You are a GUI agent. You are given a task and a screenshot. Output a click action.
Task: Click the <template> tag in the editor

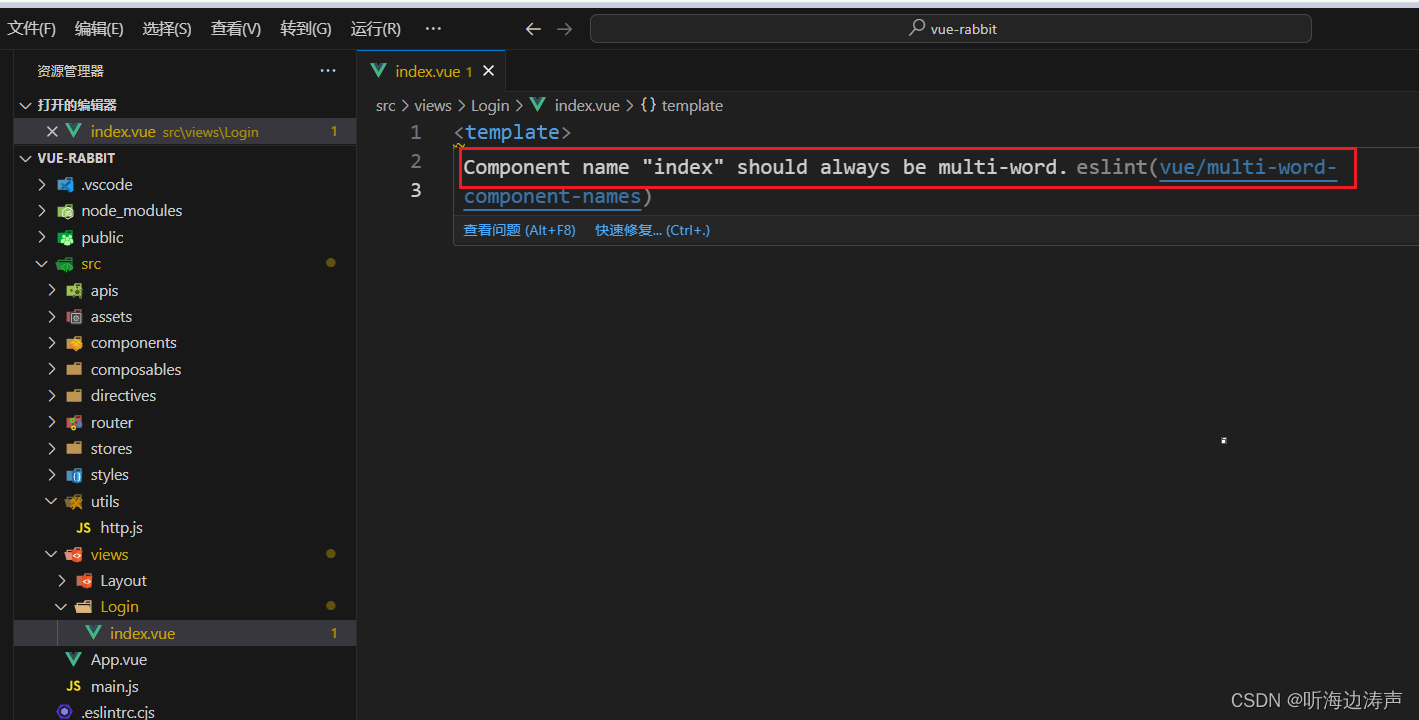[512, 133]
